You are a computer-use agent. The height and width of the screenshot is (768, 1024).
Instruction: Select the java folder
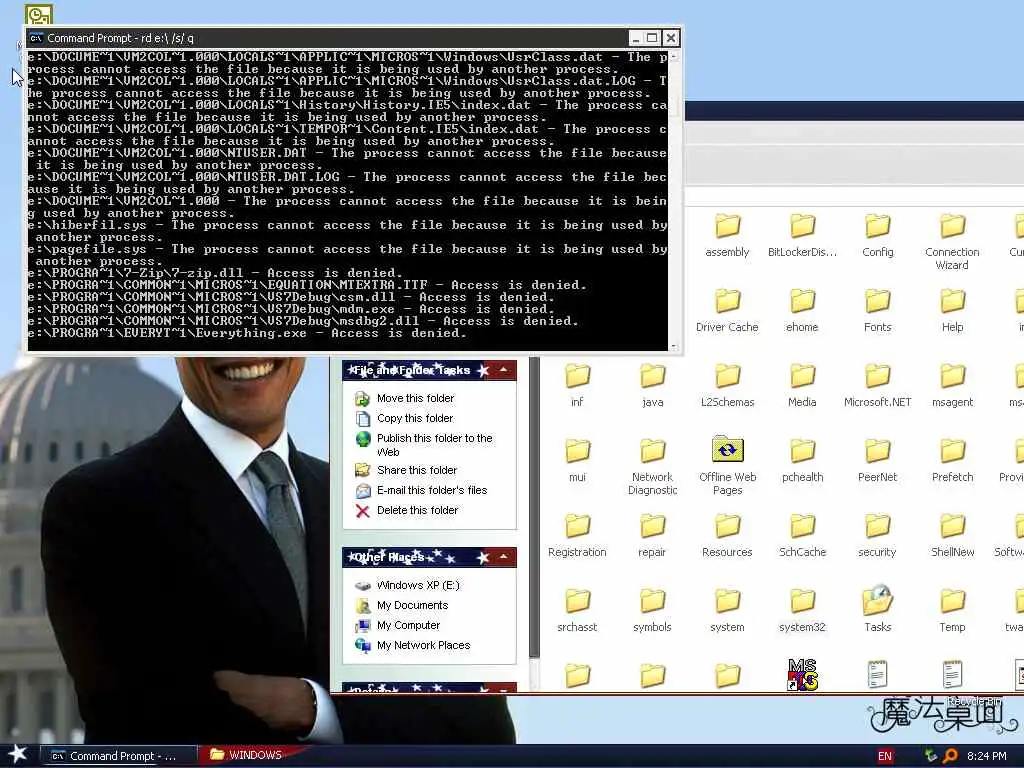(x=652, y=385)
